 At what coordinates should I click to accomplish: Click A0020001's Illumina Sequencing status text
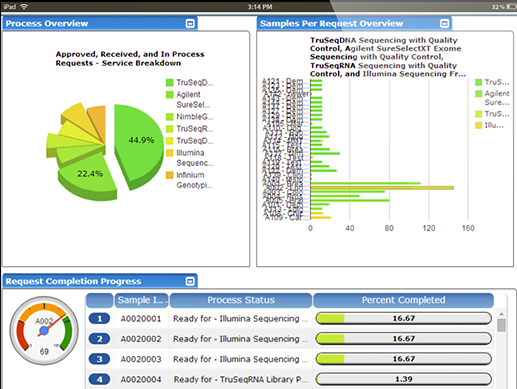click(240, 319)
